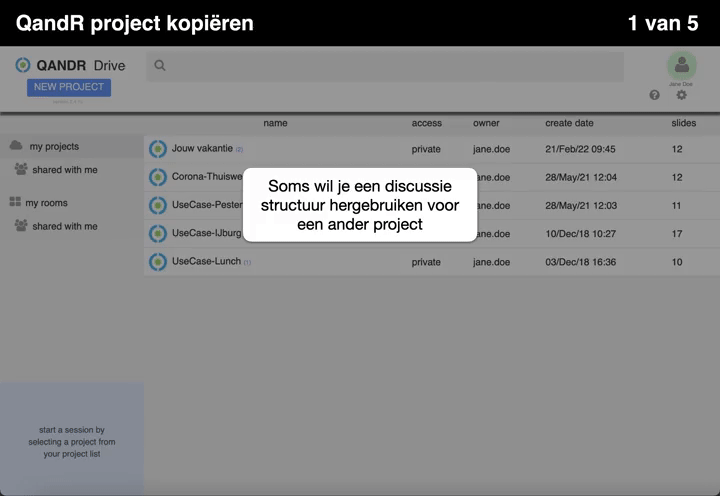Click slide count 17
The width and height of the screenshot is (720, 496).
[x=677, y=234]
